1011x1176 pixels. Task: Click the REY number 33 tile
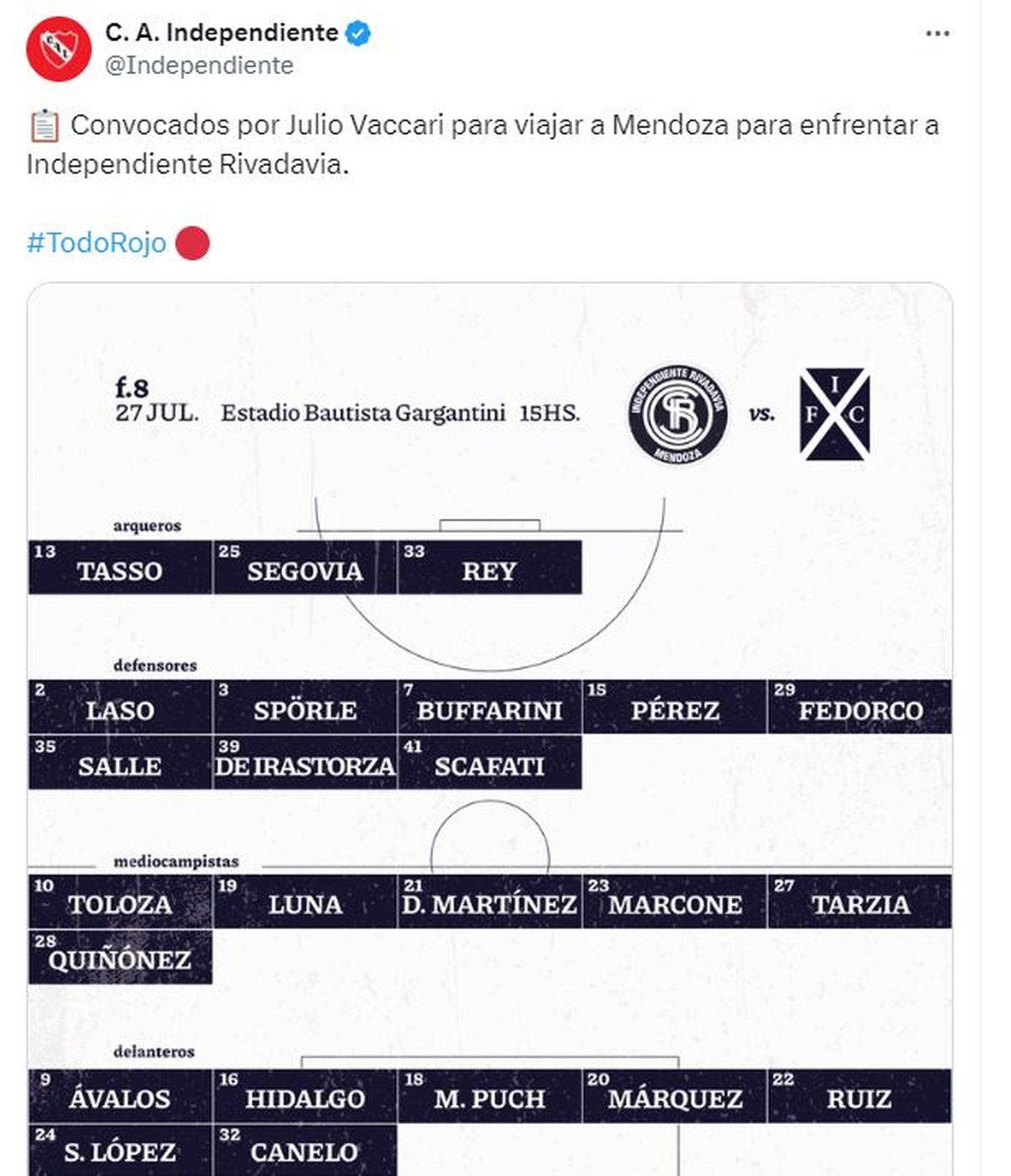(489, 568)
